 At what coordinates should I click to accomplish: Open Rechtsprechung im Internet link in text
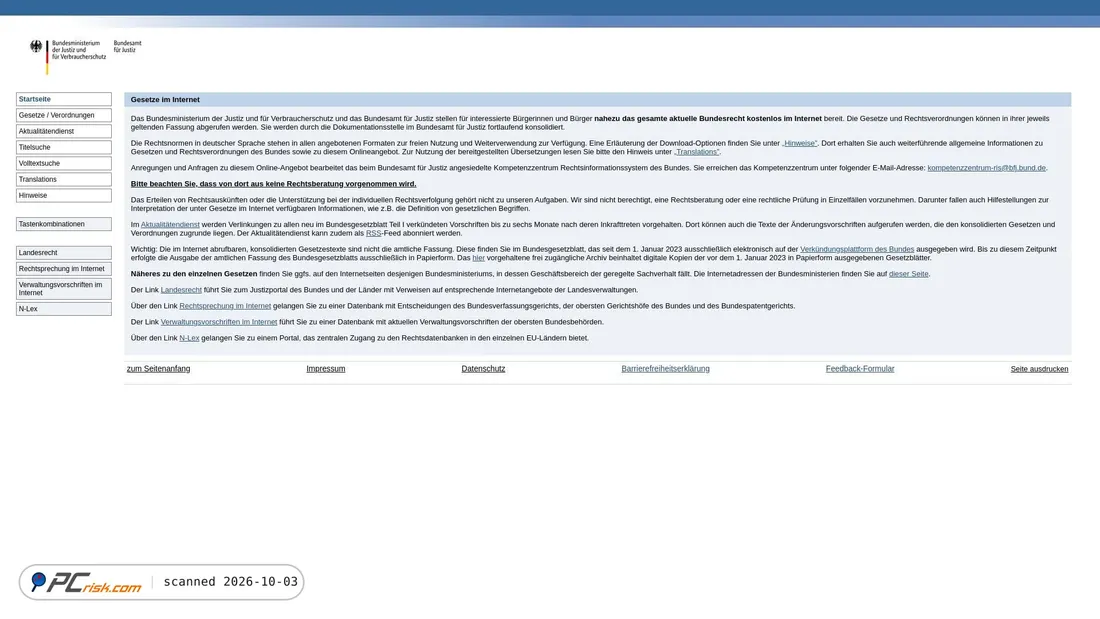click(x=225, y=306)
